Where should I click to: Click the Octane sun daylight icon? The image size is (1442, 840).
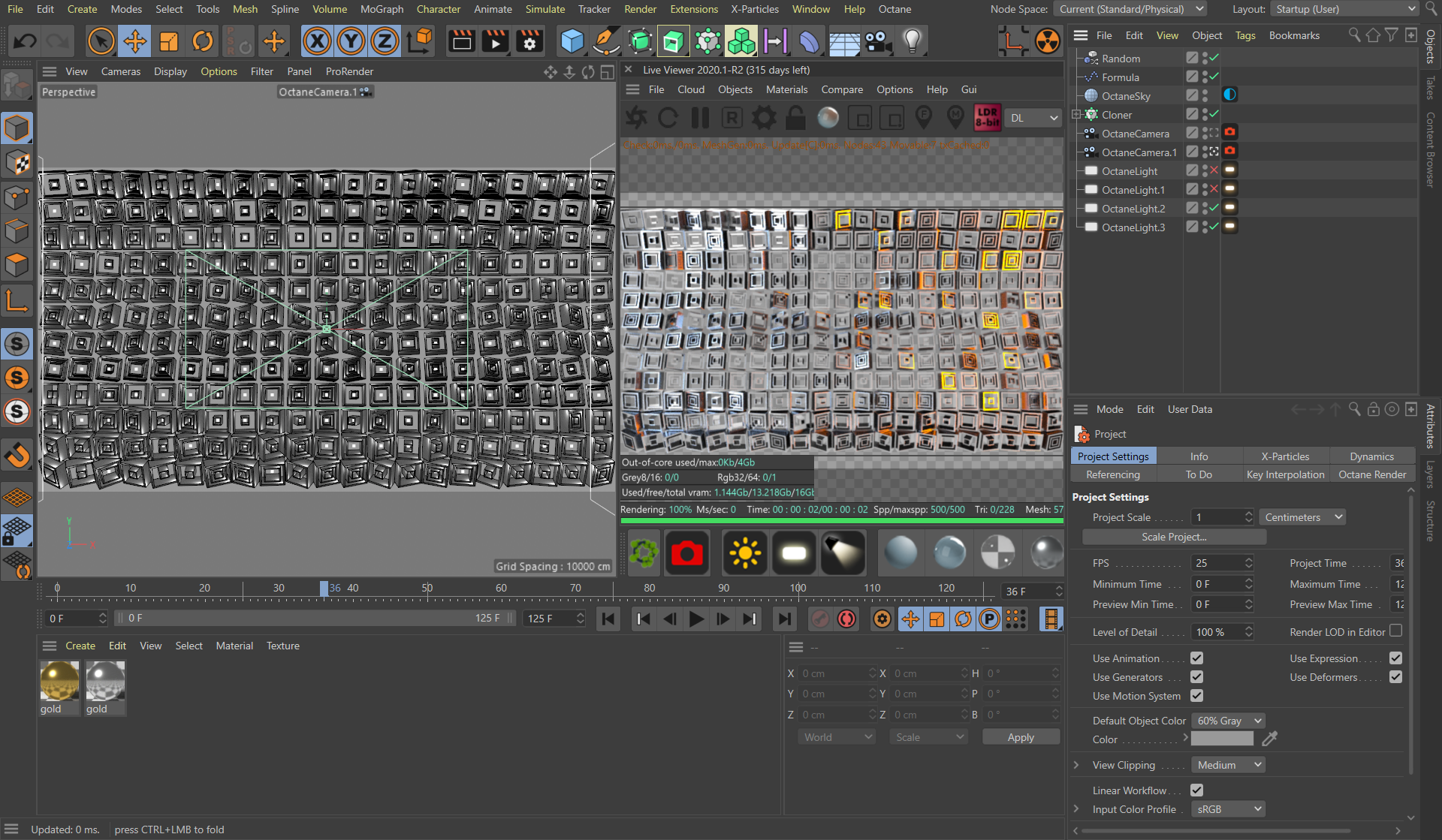(744, 553)
